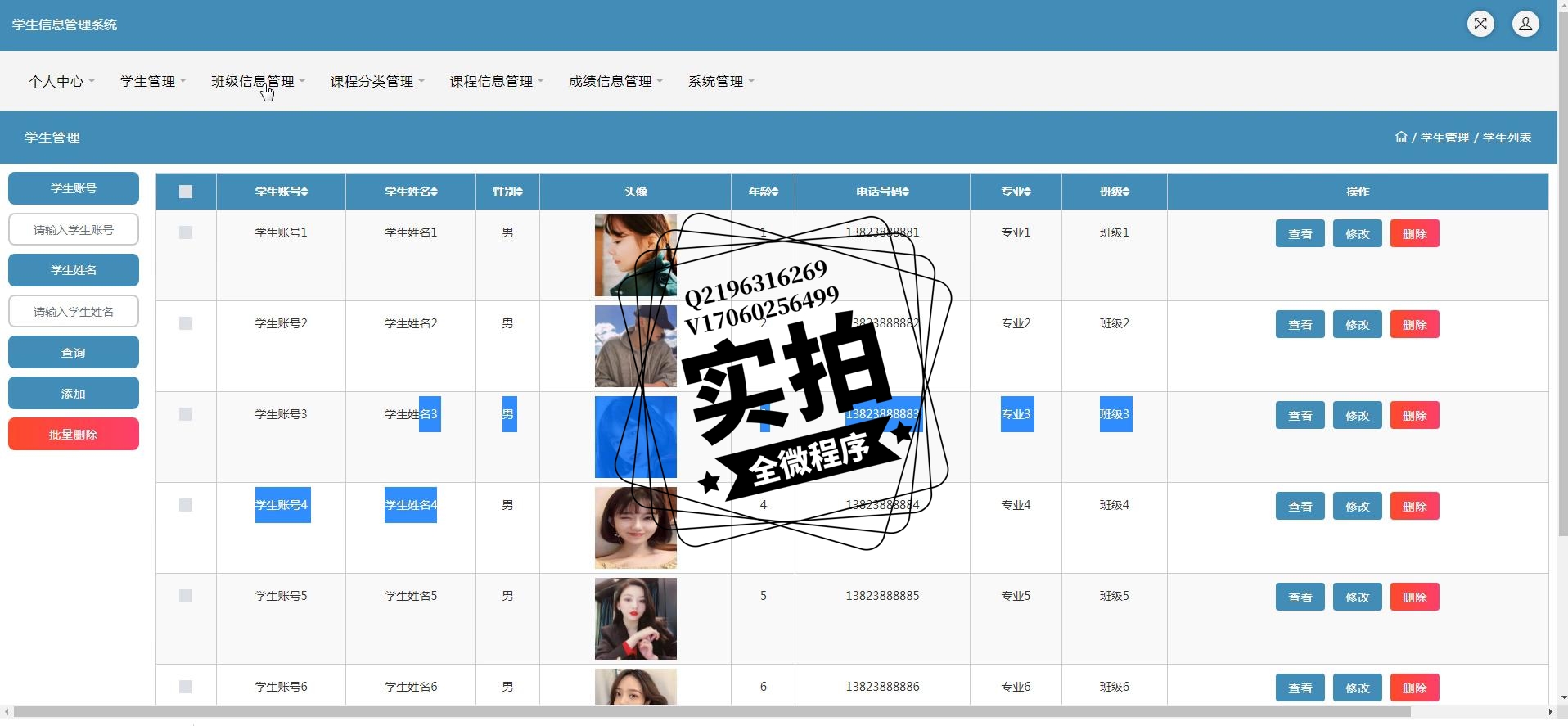Expand the 课程信息管理 menu
This screenshot has width=1568, height=726.
coord(498,81)
